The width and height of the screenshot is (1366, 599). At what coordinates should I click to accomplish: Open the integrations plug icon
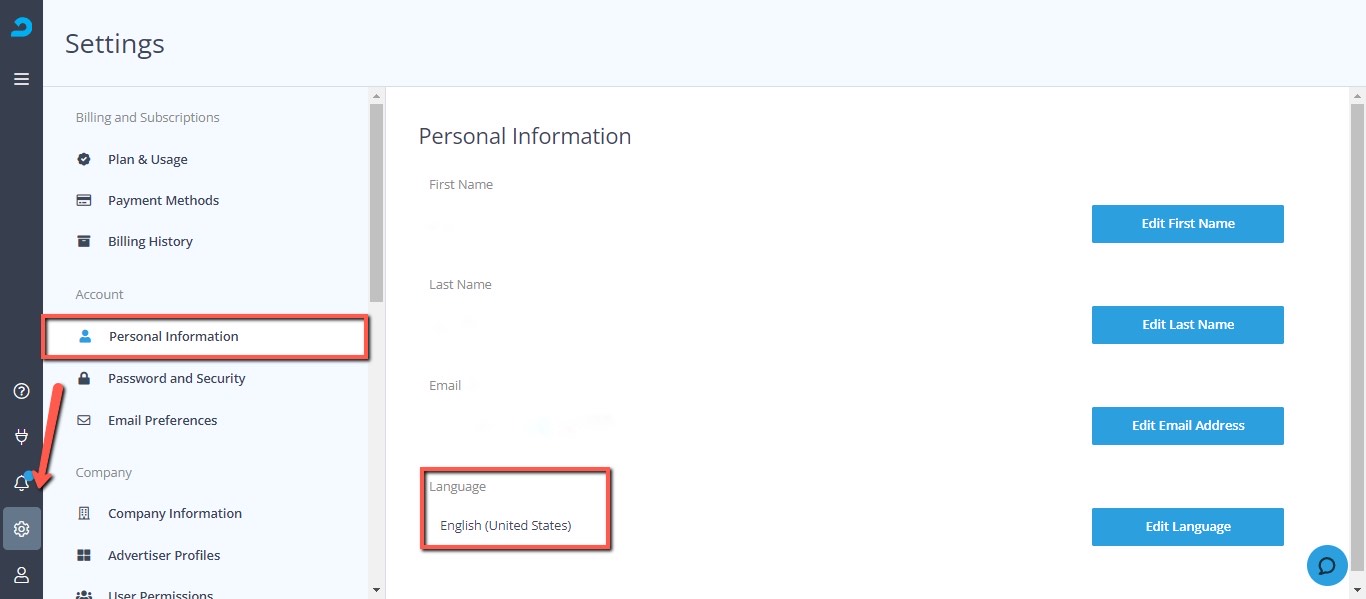click(21, 437)
